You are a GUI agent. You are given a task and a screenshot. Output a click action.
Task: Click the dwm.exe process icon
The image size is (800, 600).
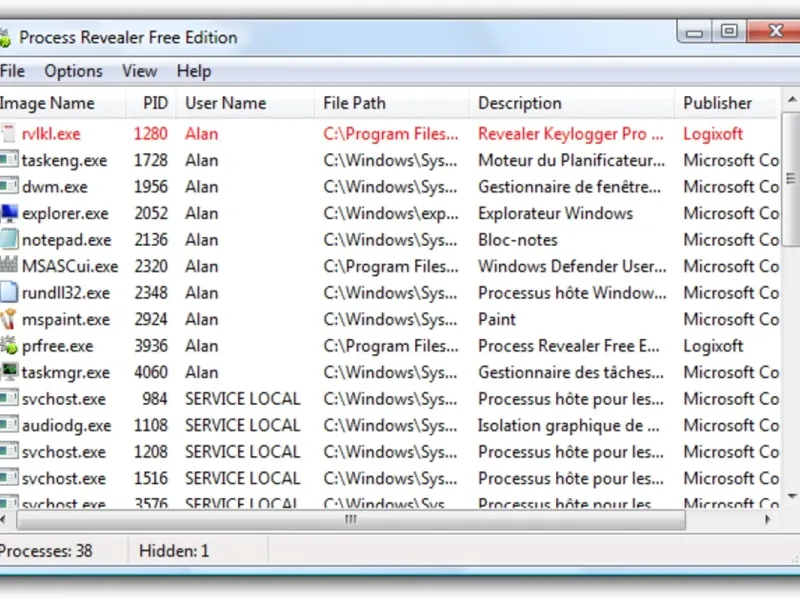(x=9, y=186)
